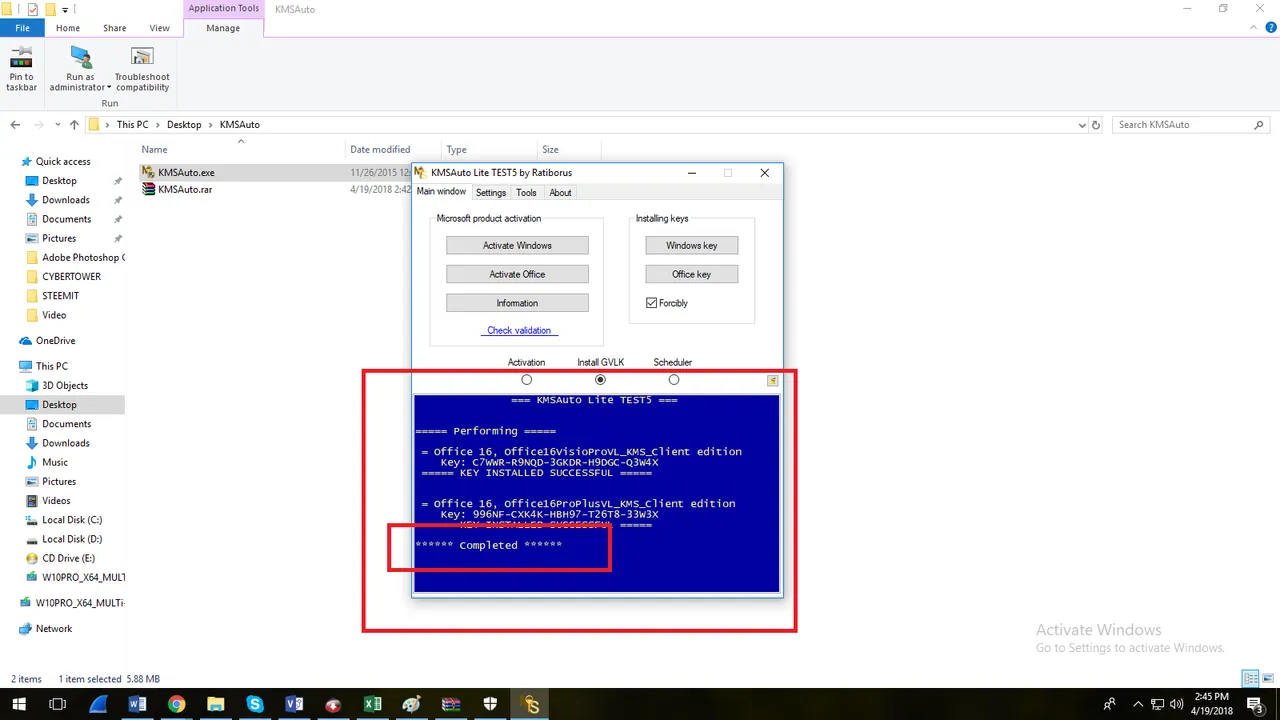The height and width of the screenshot is (720, 1280).
Task: Click the volume icon in system tray
Action: point(1177,704)
